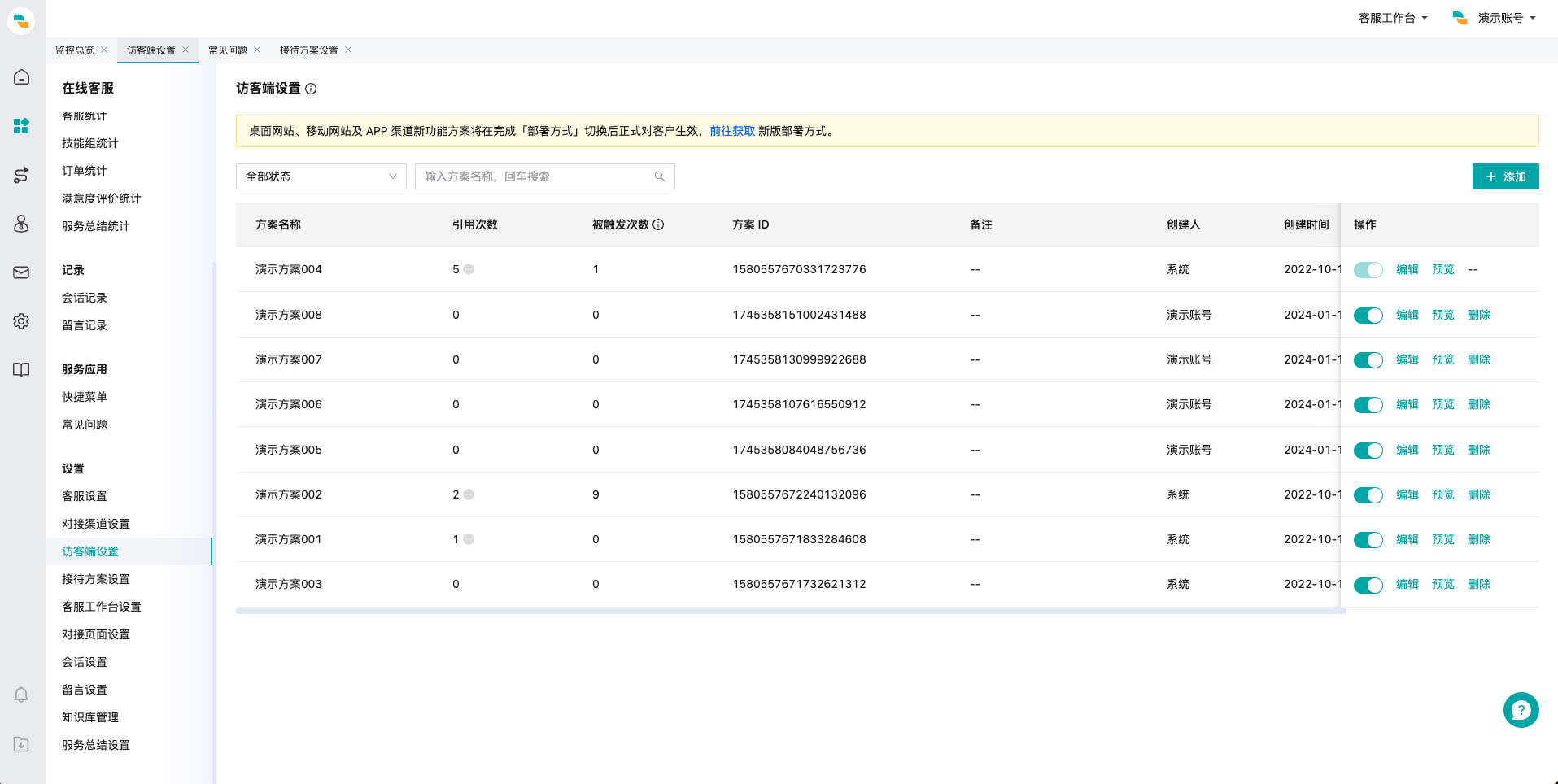
Task: Click 删除 for 演示方案006
Action: pos(1479,404)
